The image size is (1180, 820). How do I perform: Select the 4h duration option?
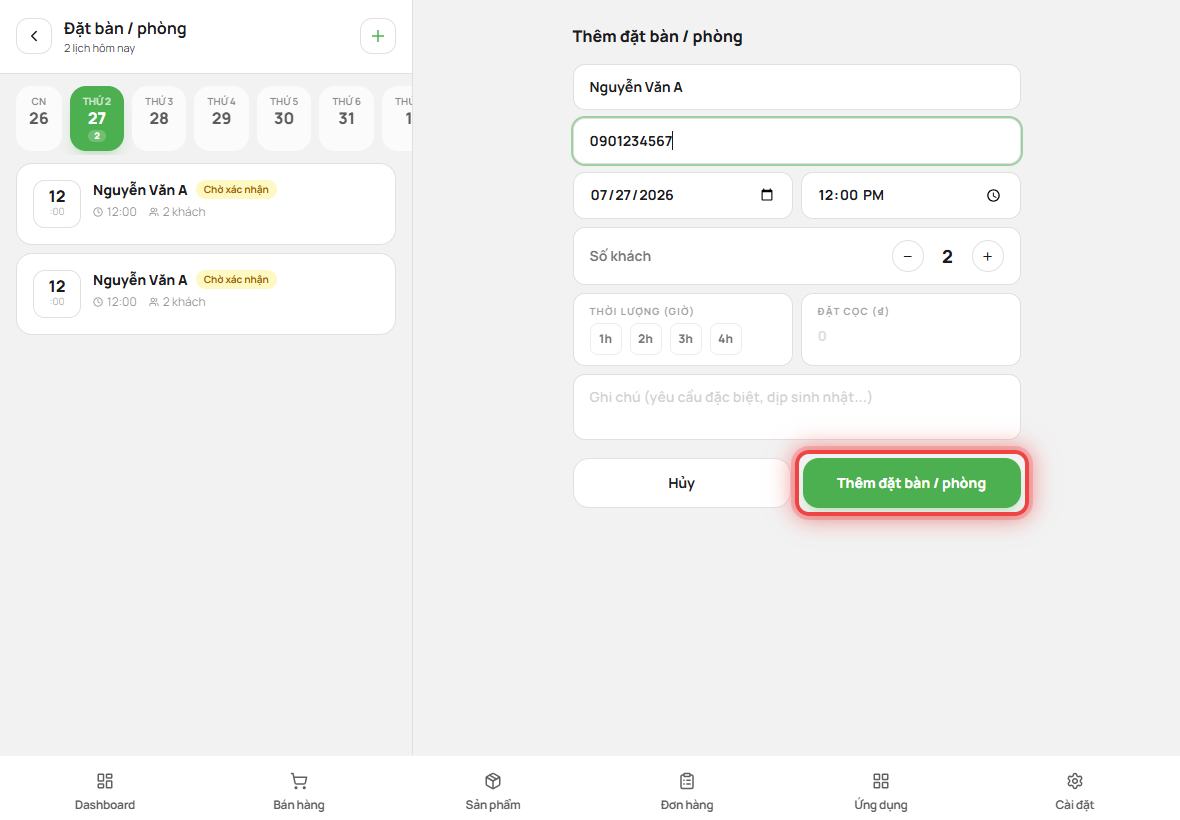coord(725,339)
